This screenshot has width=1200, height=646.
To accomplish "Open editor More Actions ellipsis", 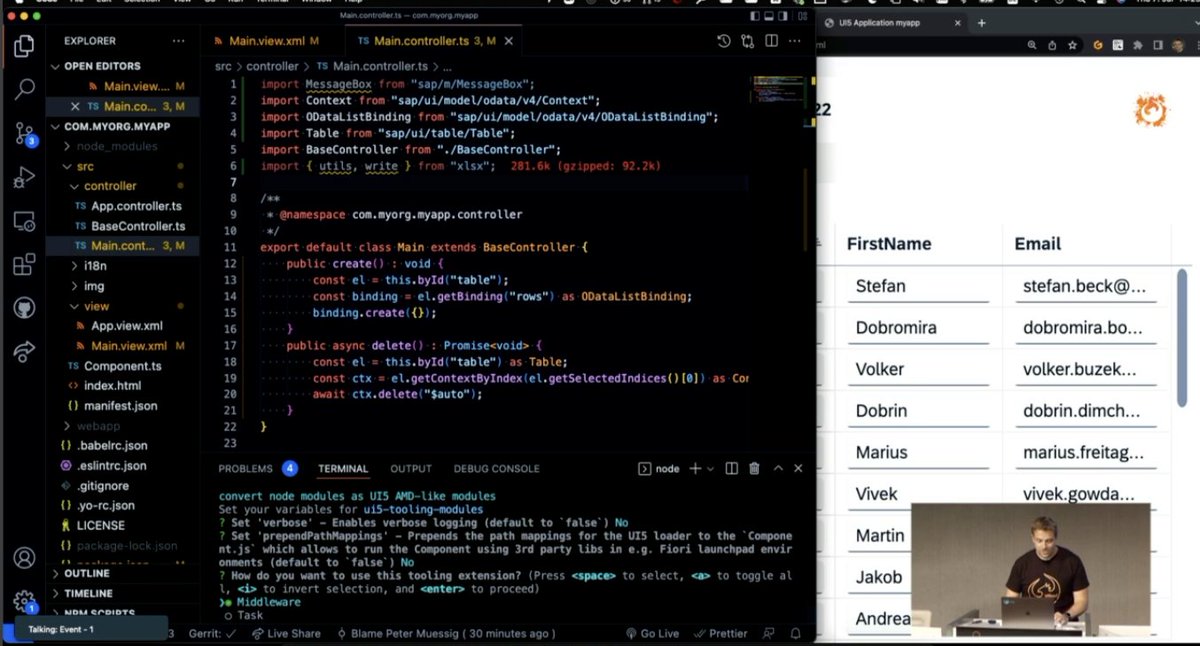I will (x=796, y=41).
